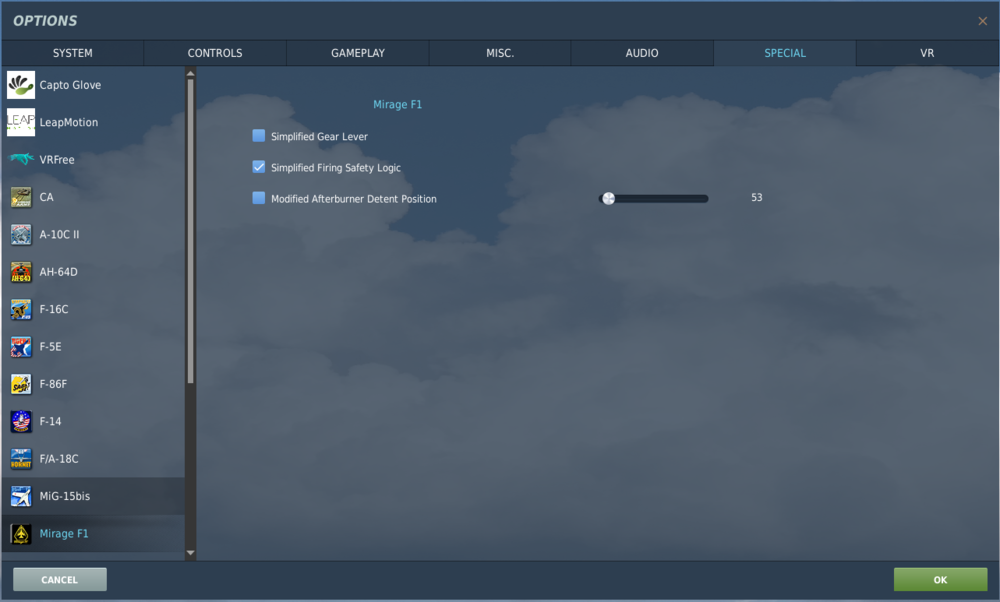Switch to the AUDIO tab
Viewport: 1000px width, 602px height.
click(642, 53)
